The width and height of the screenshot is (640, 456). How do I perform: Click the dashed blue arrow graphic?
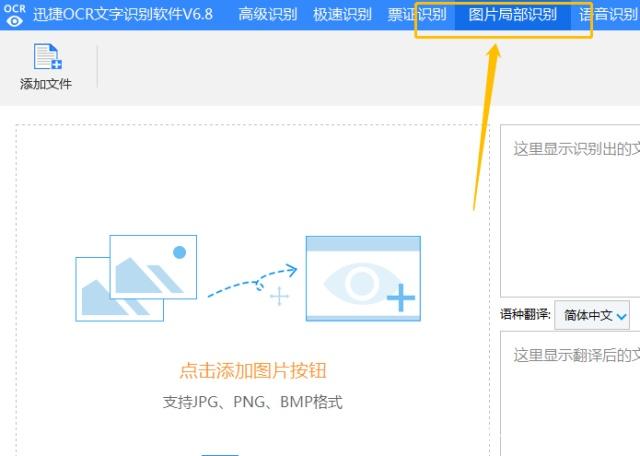tap(252, 281)
